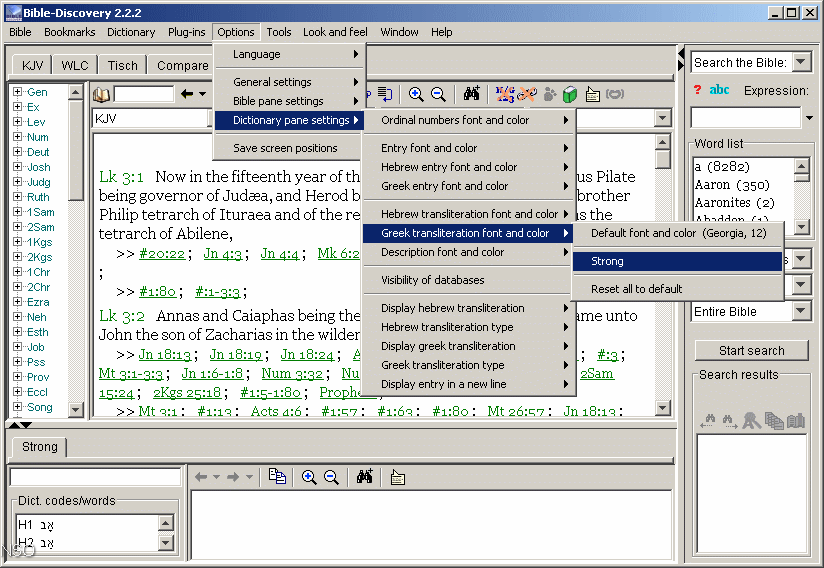Zoom in on the Bible pane text
This screenshot has height=568, width=824.
point(416,94)
